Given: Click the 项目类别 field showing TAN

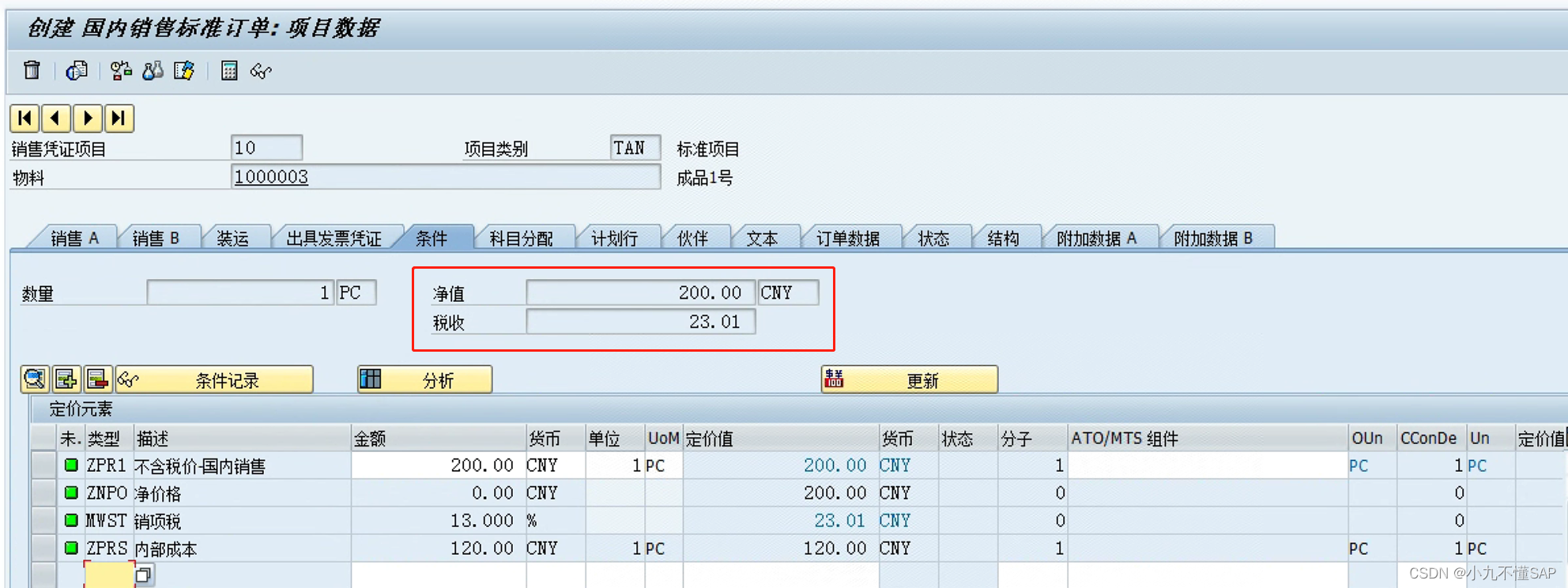Looking at the screenshot, I should (x=635, y=148).
